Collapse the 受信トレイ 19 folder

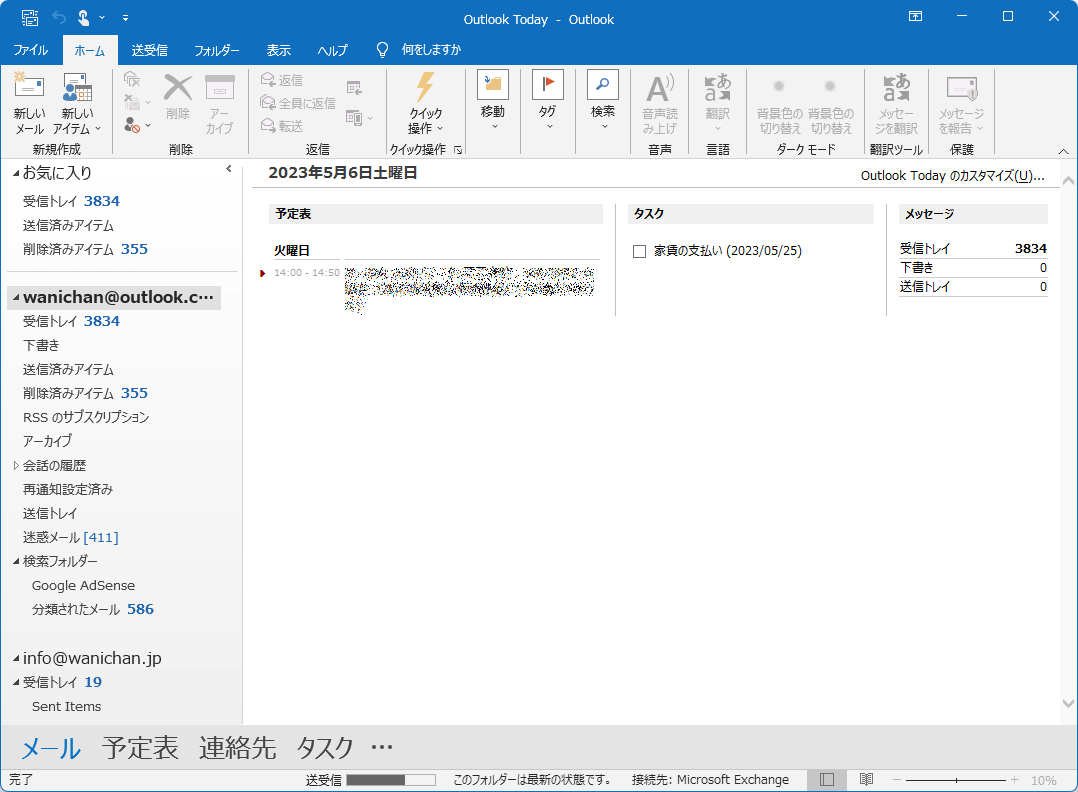coord(16,683)
